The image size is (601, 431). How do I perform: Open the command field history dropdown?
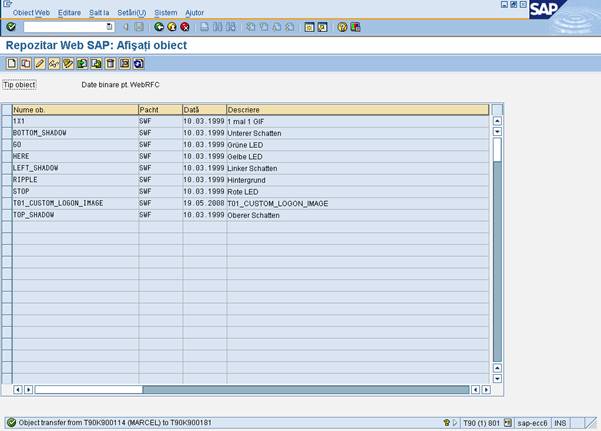(109, 27)
